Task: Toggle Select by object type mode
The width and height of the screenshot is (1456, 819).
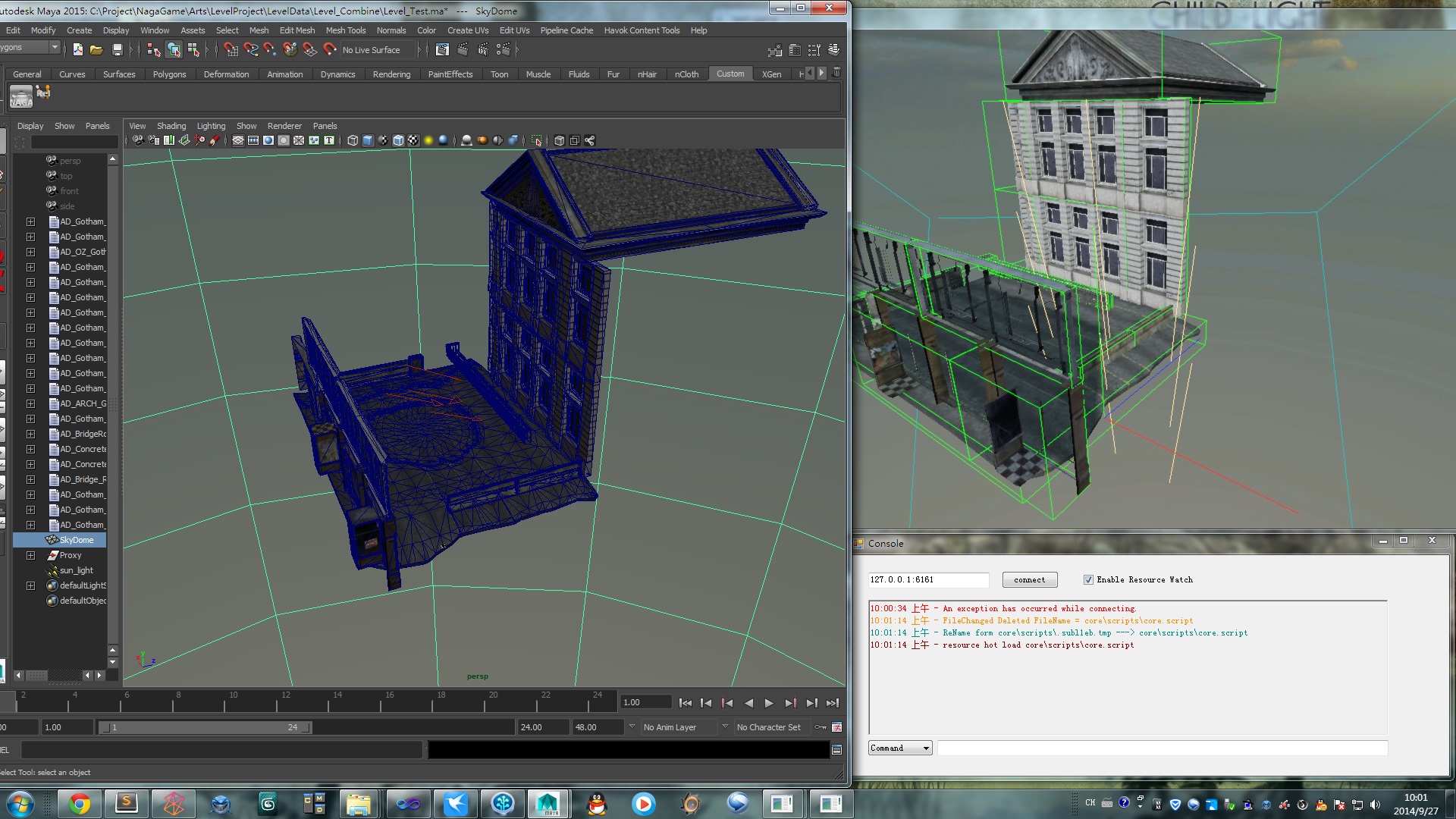Action: click(174, 50)
